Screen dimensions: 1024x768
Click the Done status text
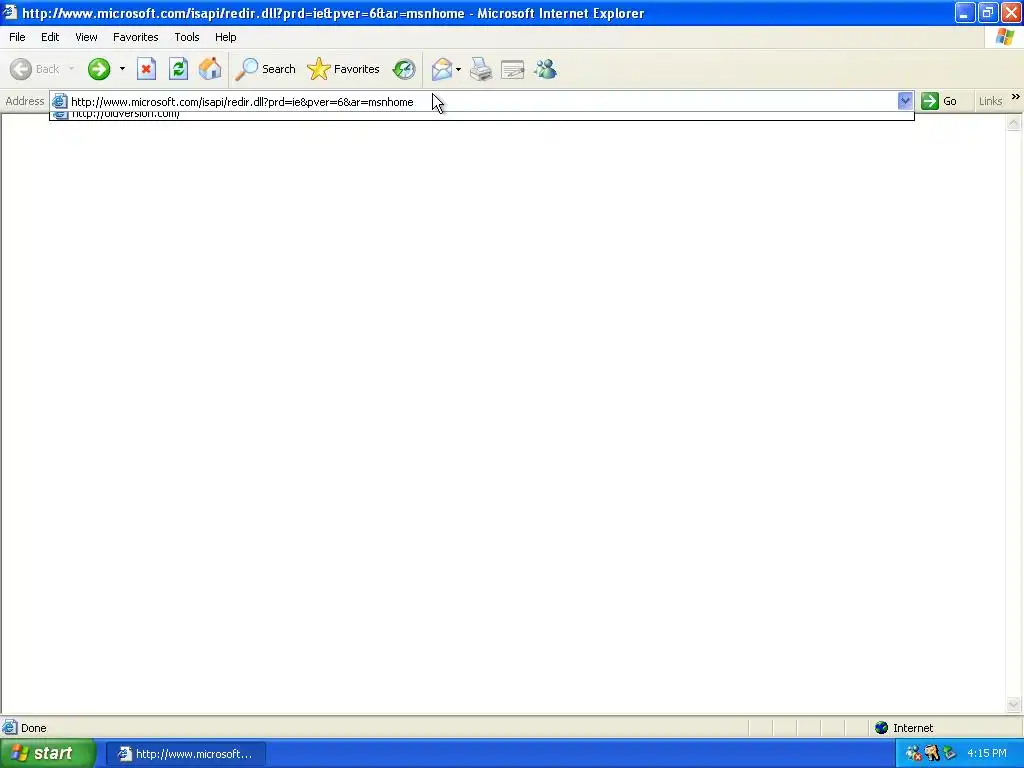33,728
